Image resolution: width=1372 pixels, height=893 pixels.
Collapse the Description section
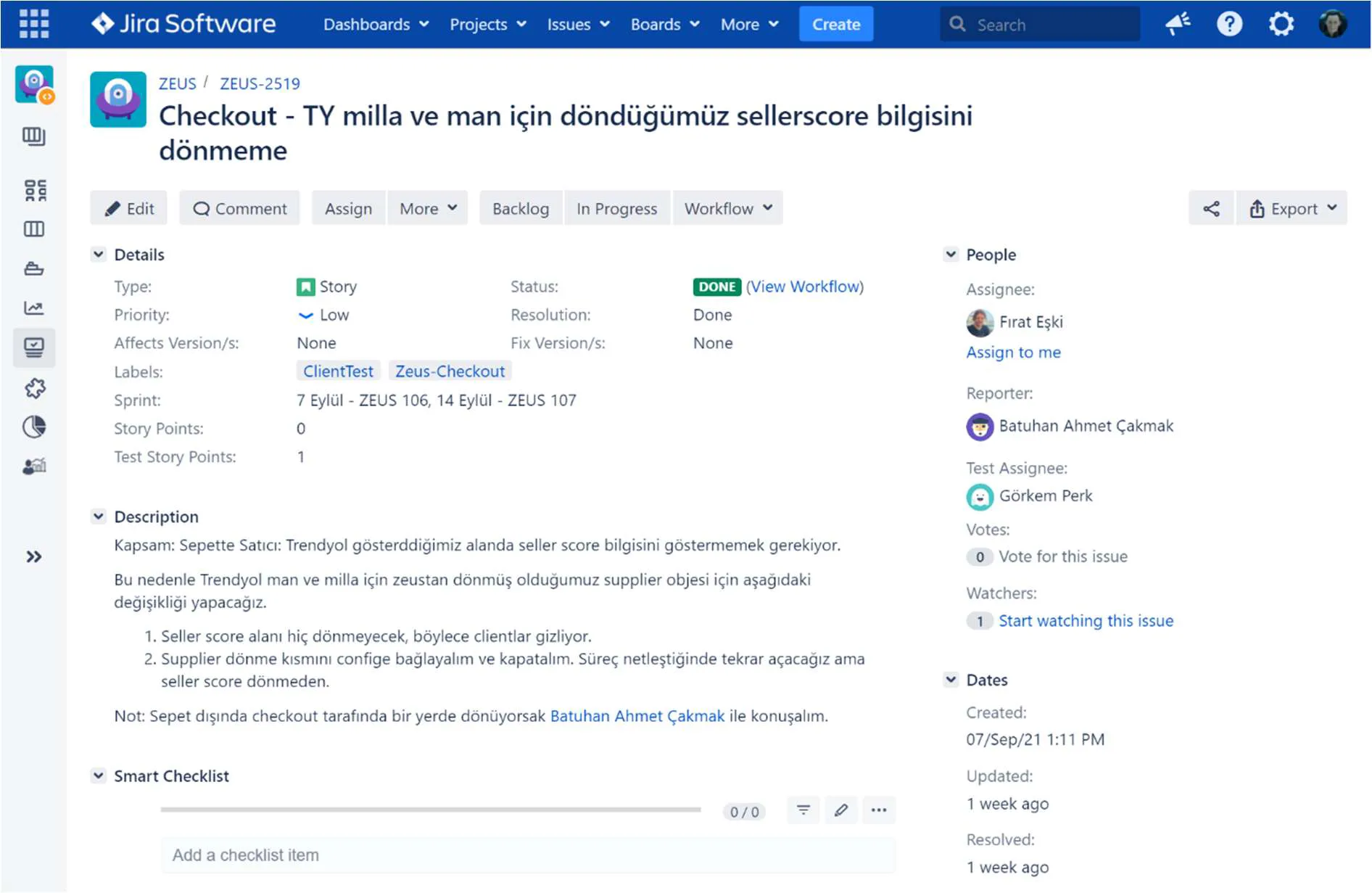pyautogui.click(x=99, y=516)
